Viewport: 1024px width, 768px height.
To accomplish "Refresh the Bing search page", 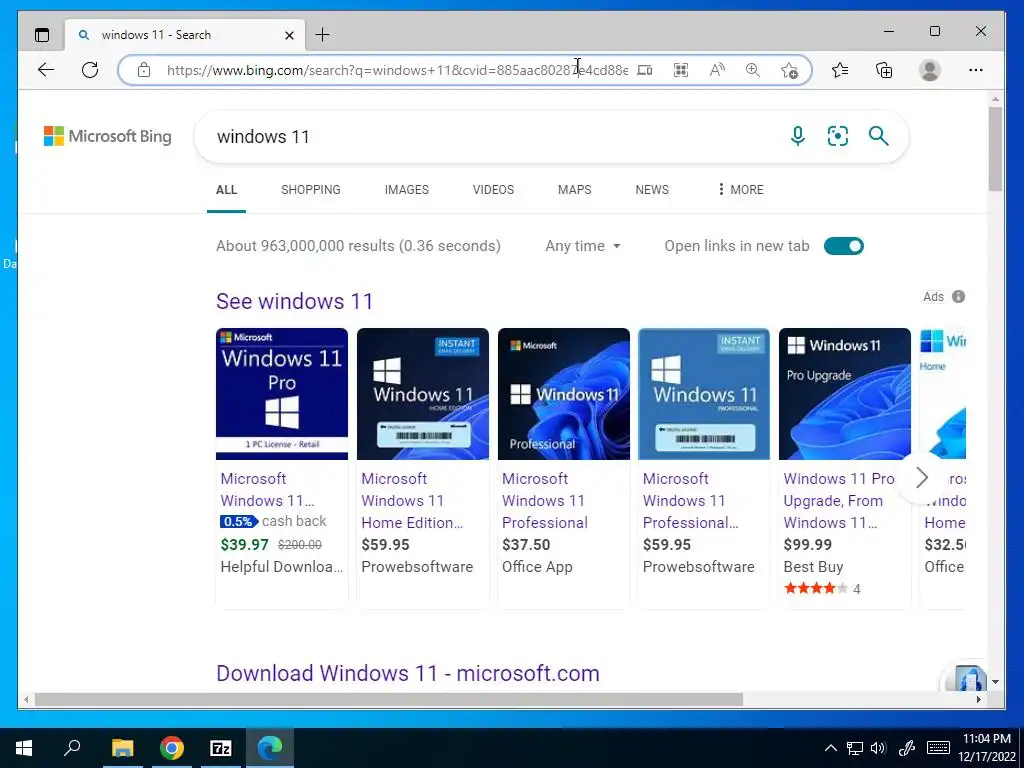I will pyautogui.click(x=90, y=70).
